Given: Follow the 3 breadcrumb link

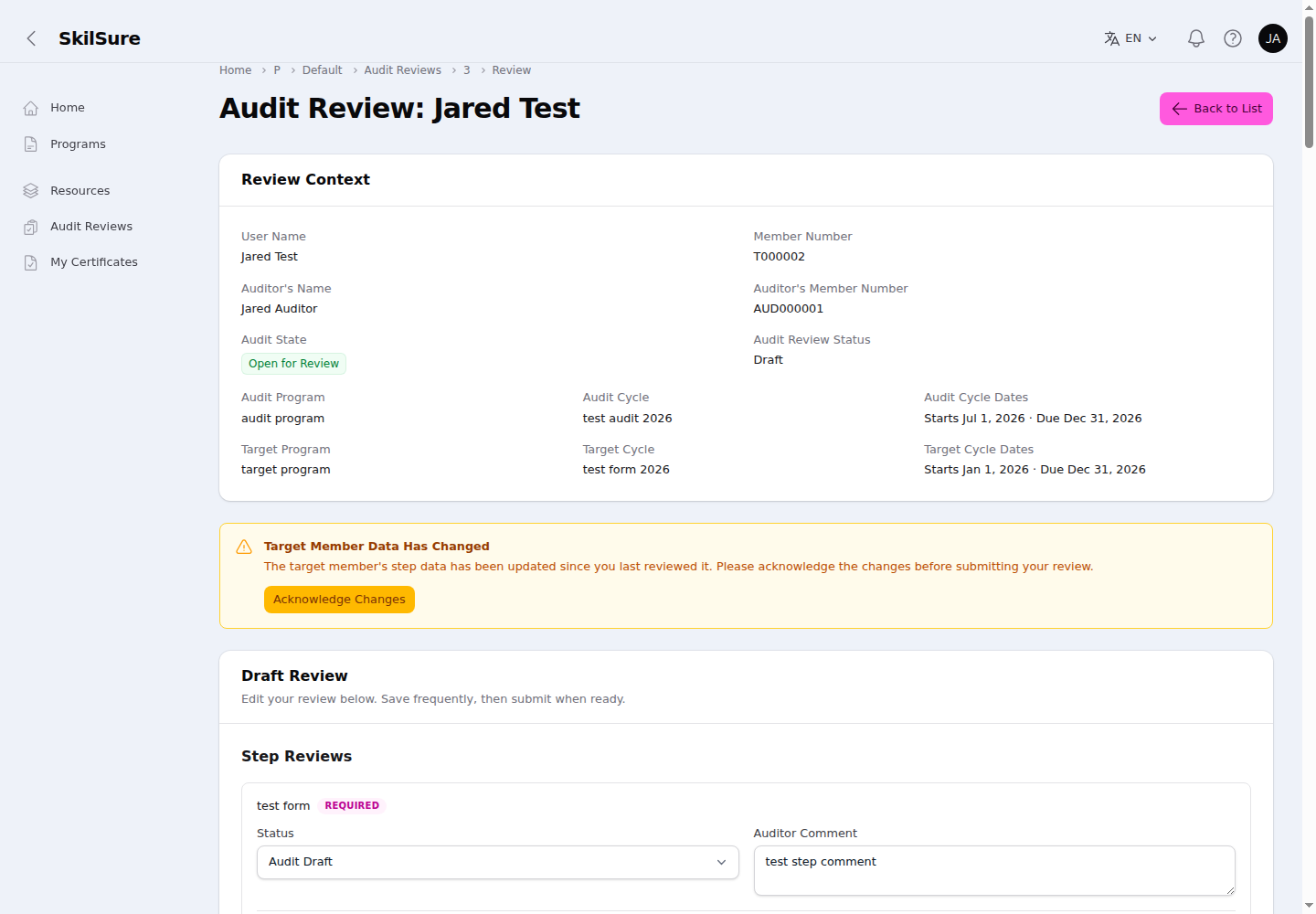Looking at the screenshot, I should point(466,70).
